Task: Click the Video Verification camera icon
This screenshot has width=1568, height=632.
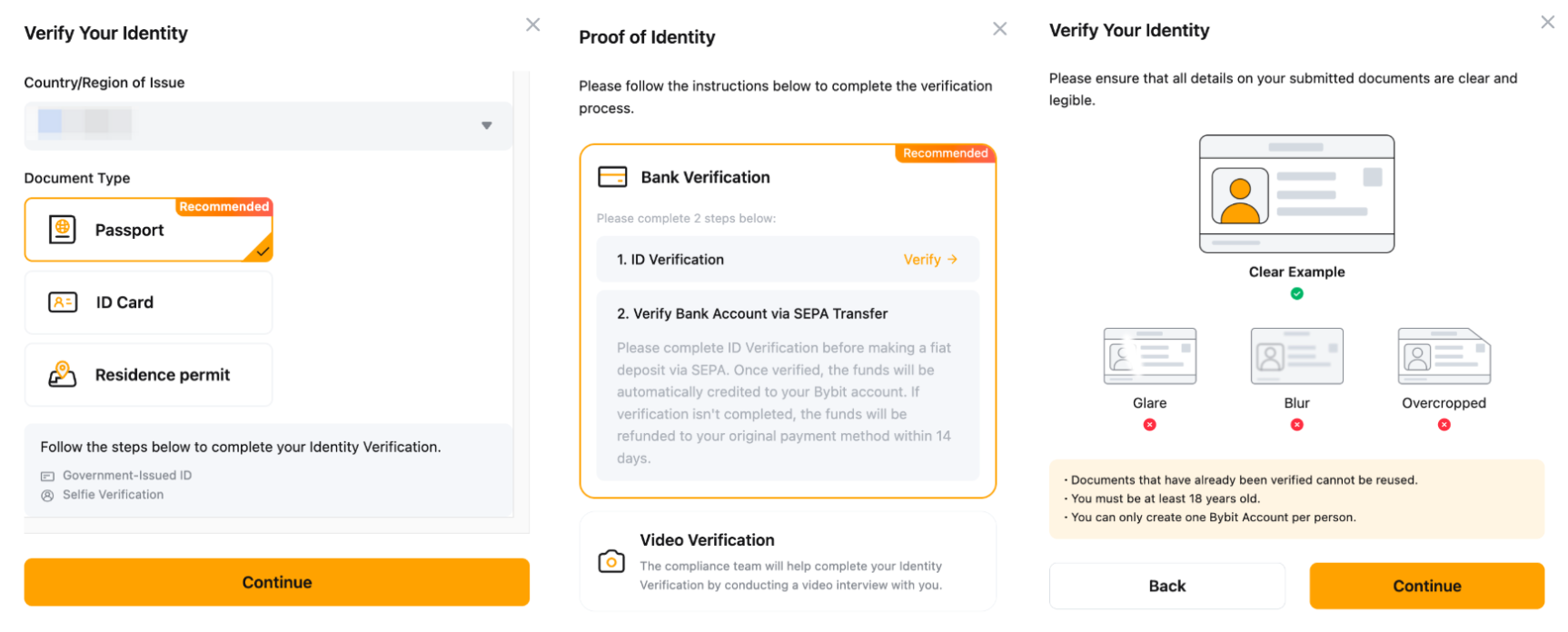Action: coord(611,561)
